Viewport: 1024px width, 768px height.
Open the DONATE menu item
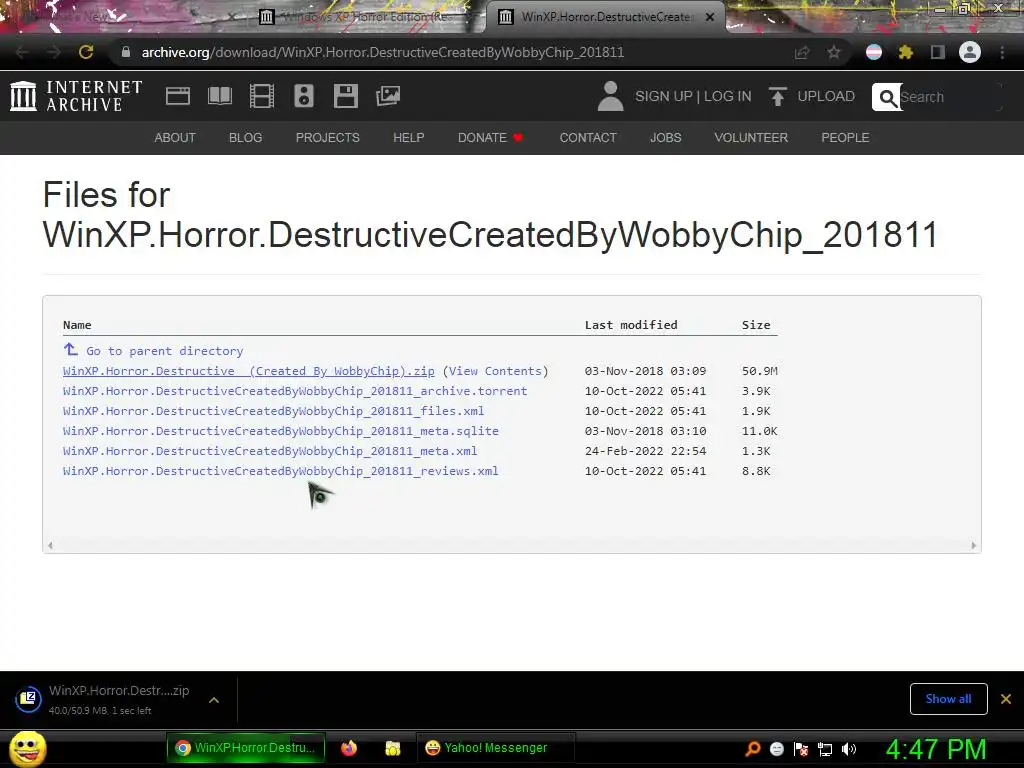490,138
